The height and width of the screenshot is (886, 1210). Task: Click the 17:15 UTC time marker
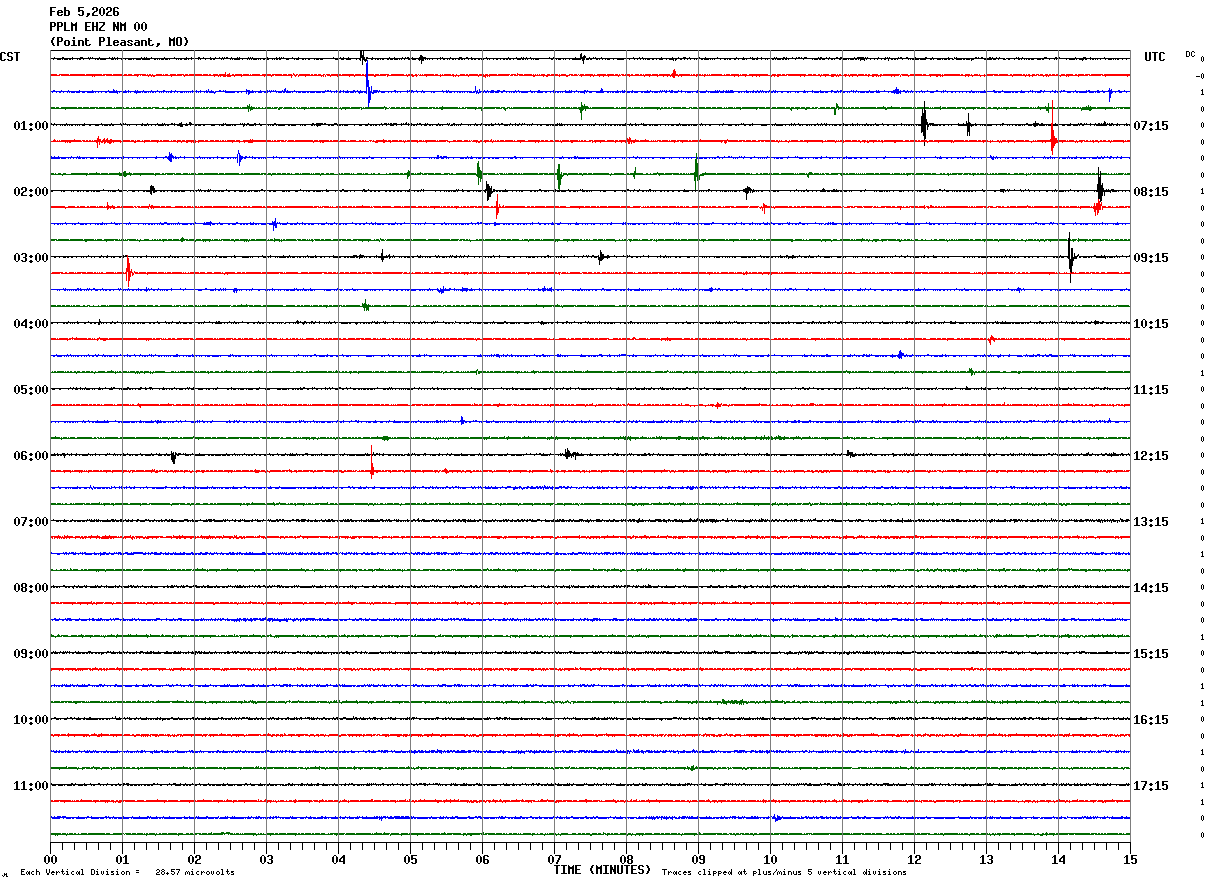click(1151, 786)
